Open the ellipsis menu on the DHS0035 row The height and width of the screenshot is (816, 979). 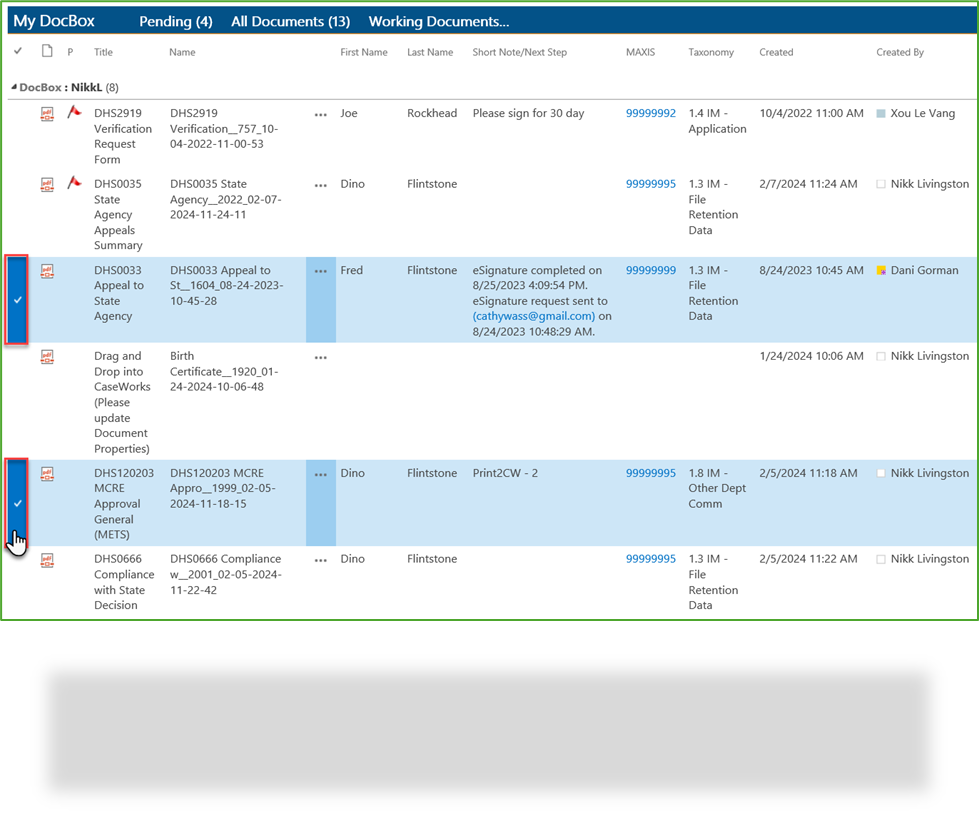tap(320, 184)
